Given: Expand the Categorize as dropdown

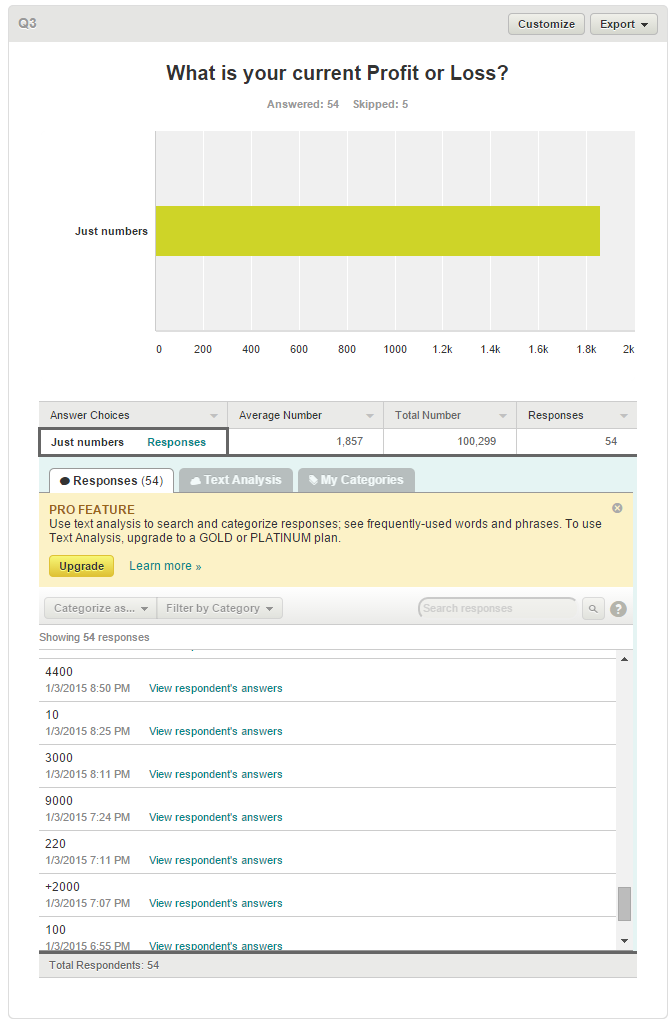Looking at the screenshot, I should pos(100,608).
